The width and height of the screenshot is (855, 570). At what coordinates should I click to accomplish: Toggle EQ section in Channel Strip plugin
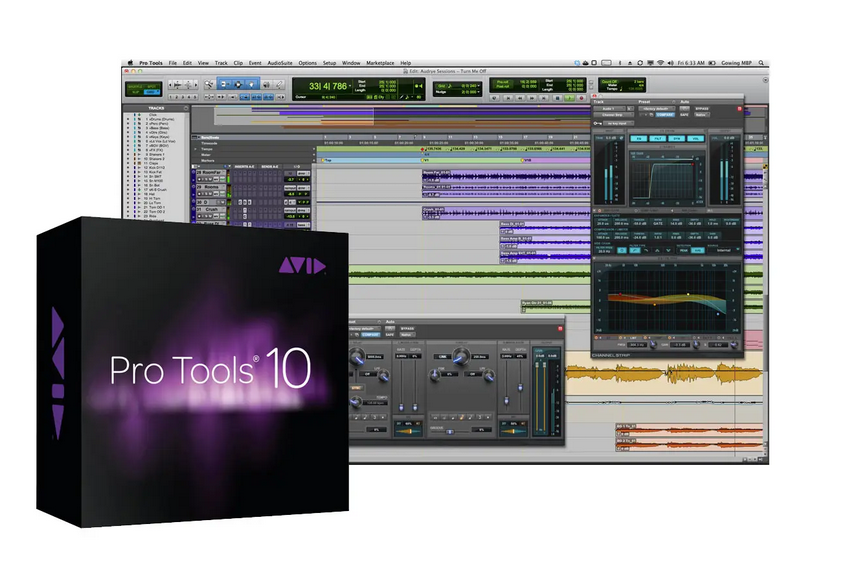pyautogui.click(x=639, y=139)
